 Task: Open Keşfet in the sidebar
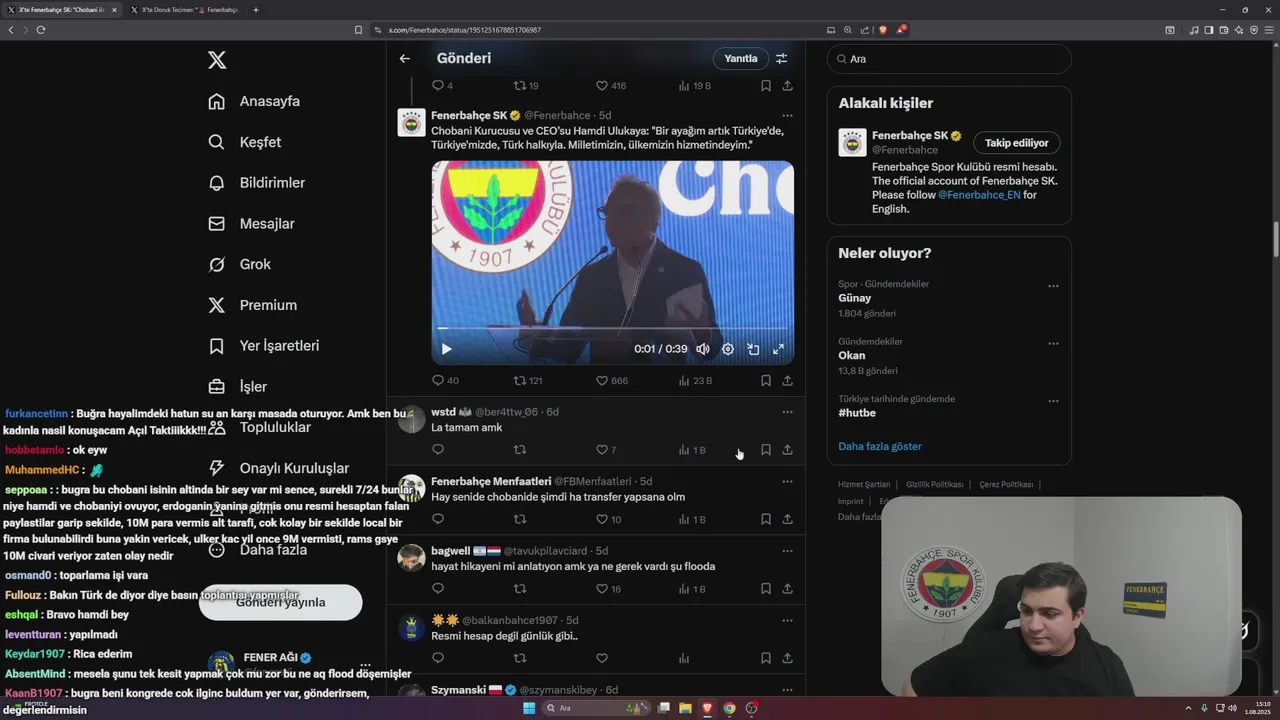point(244,142)
